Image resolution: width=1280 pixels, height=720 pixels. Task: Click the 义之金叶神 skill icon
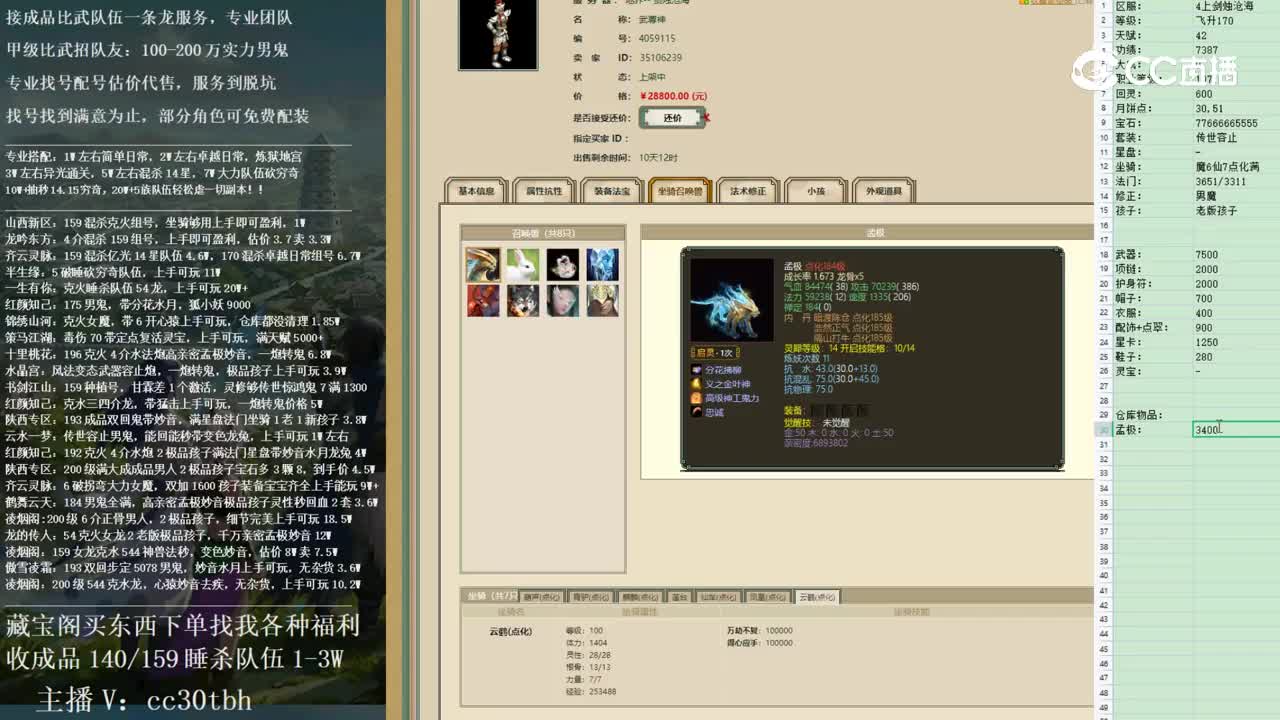pos(697,383)
